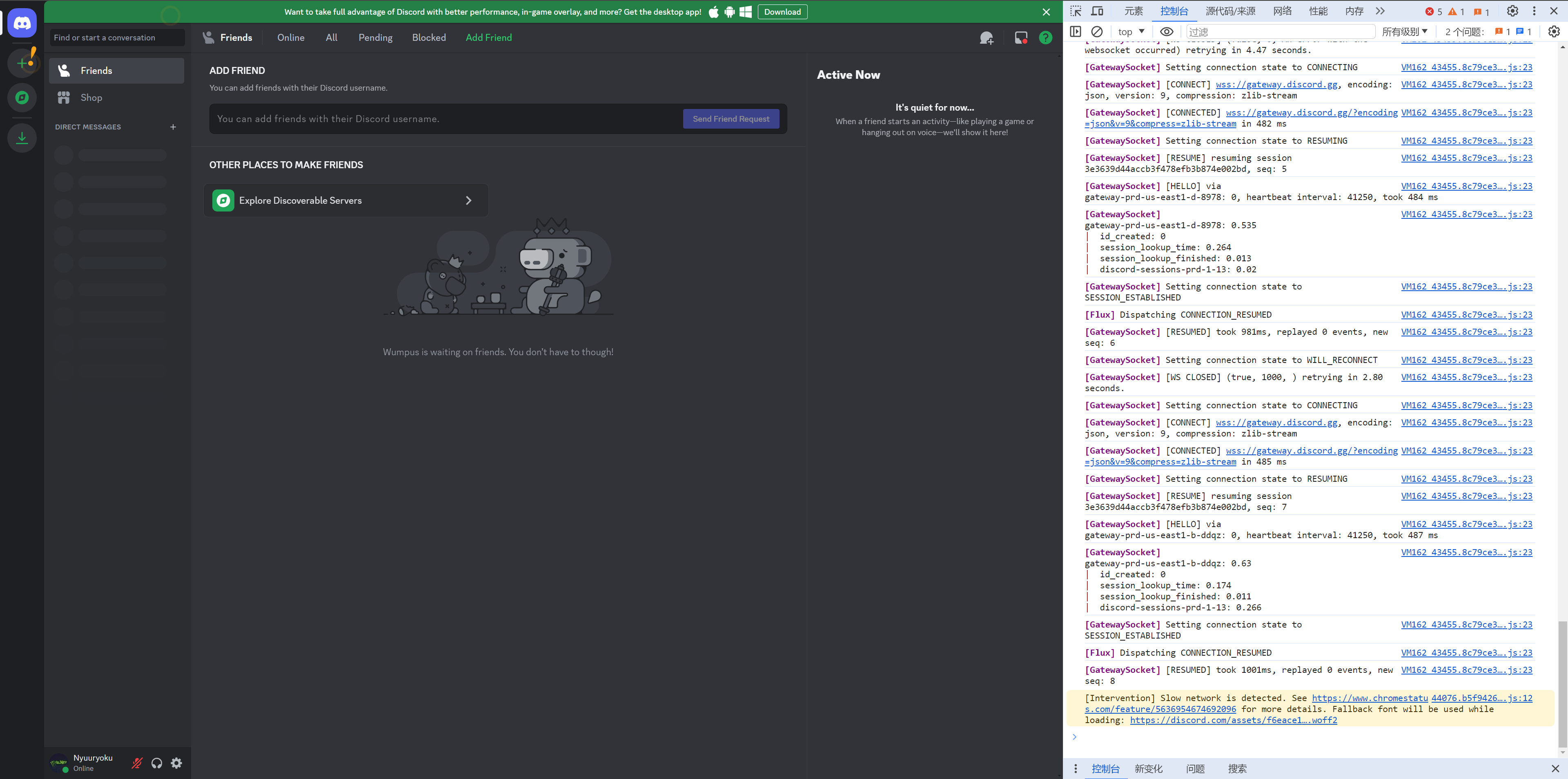Toggle the DevTools device toolbar
Screen dimensions: 1568x779
tap(1098, 11)
